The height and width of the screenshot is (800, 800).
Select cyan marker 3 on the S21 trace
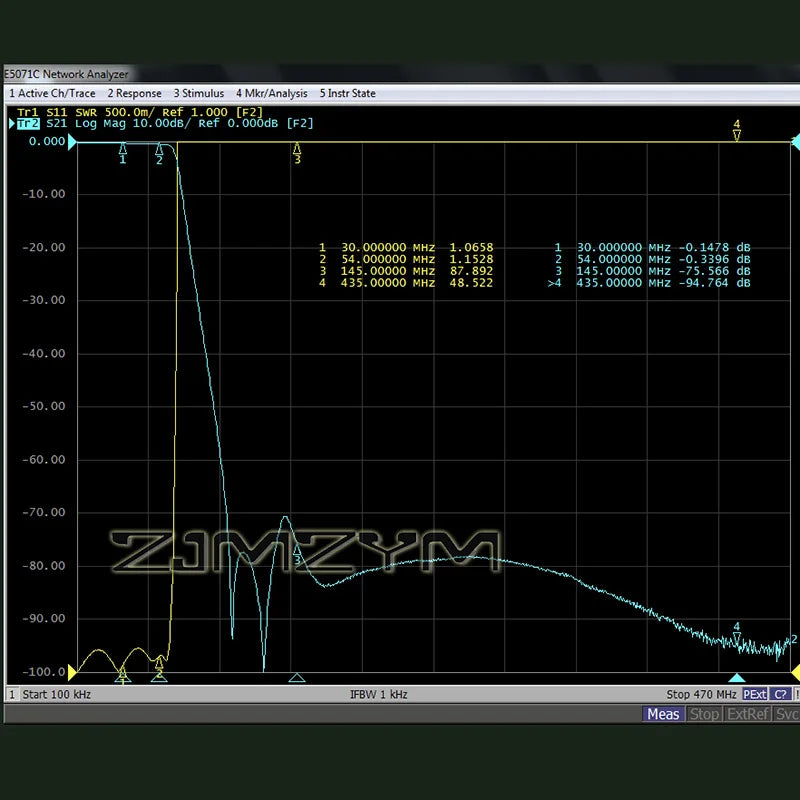(297, 555)
